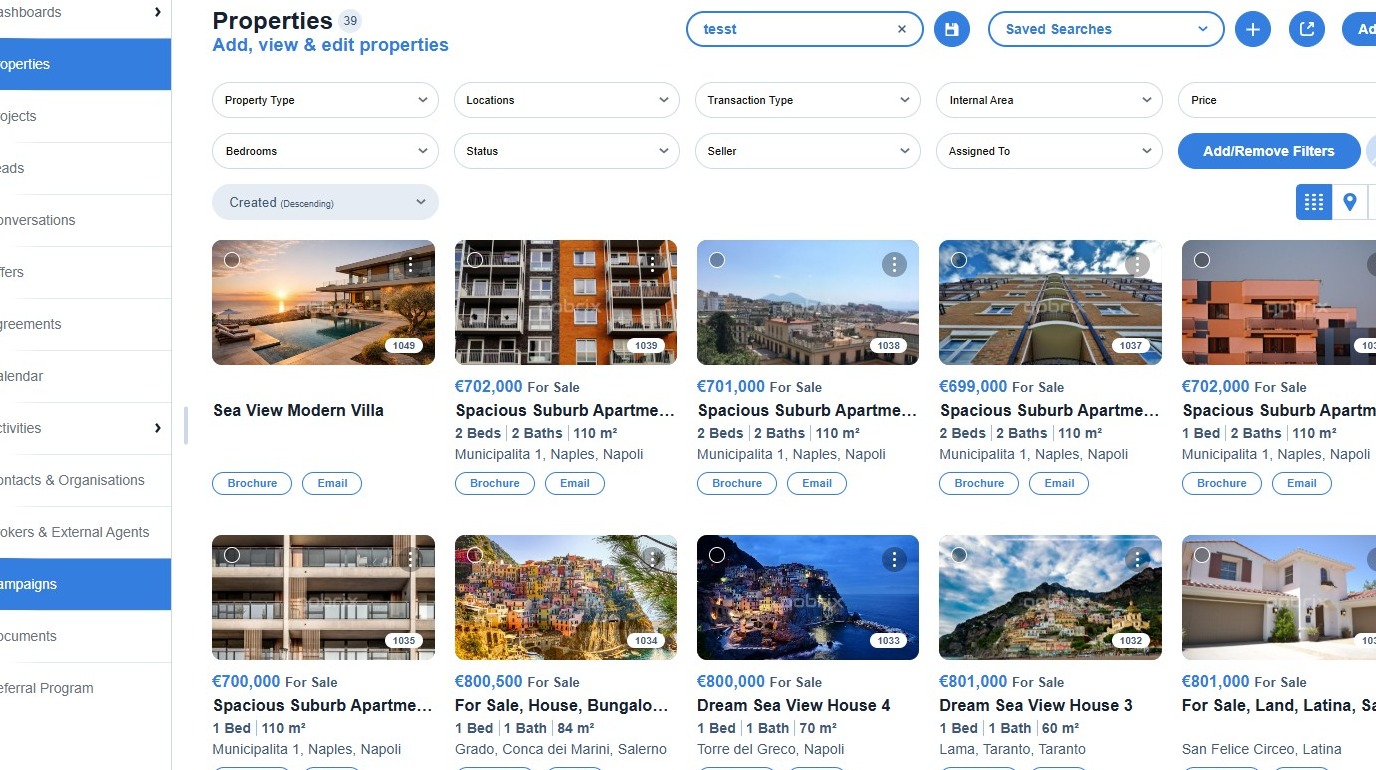Open the Price filter dropdown

tap(1277, 100)
